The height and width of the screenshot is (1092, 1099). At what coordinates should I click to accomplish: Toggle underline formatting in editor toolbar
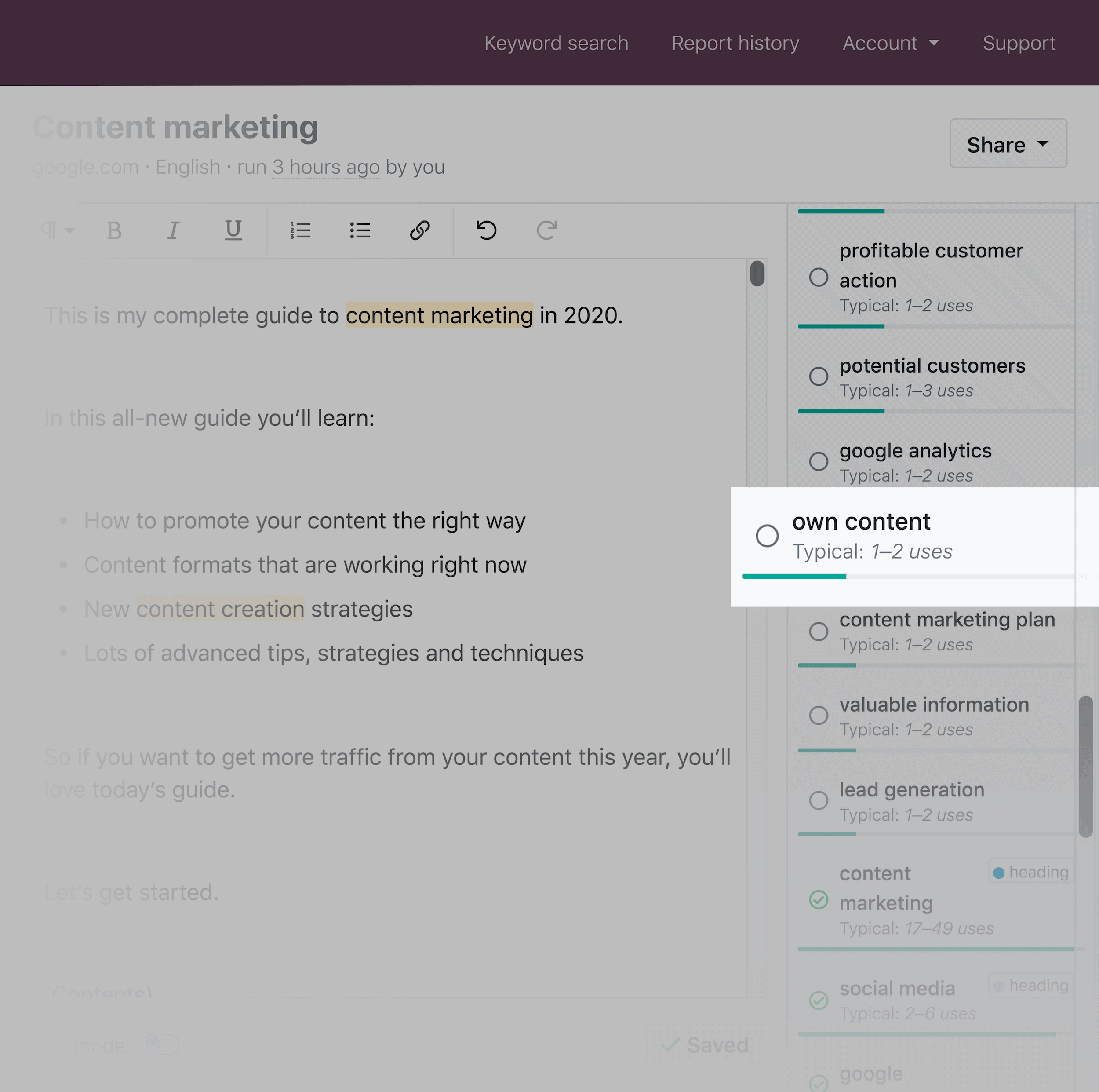coord(233,230)
